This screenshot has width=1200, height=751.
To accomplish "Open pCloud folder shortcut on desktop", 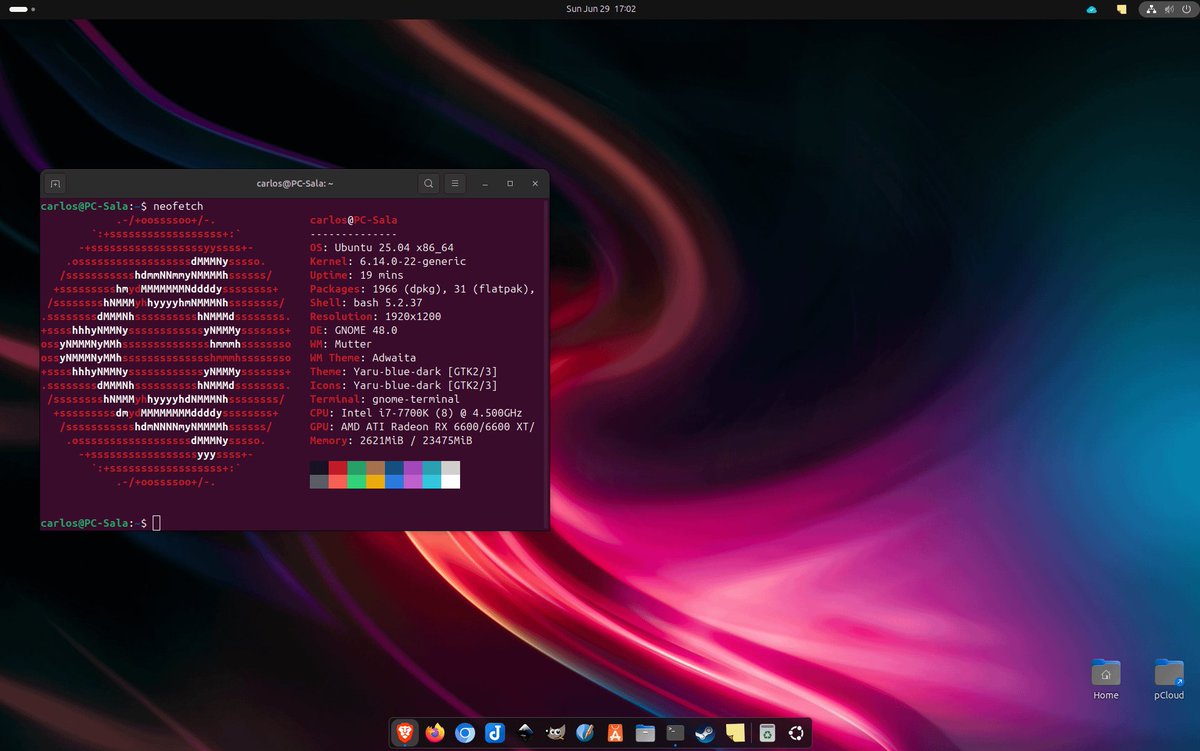I will point(1169,680).
